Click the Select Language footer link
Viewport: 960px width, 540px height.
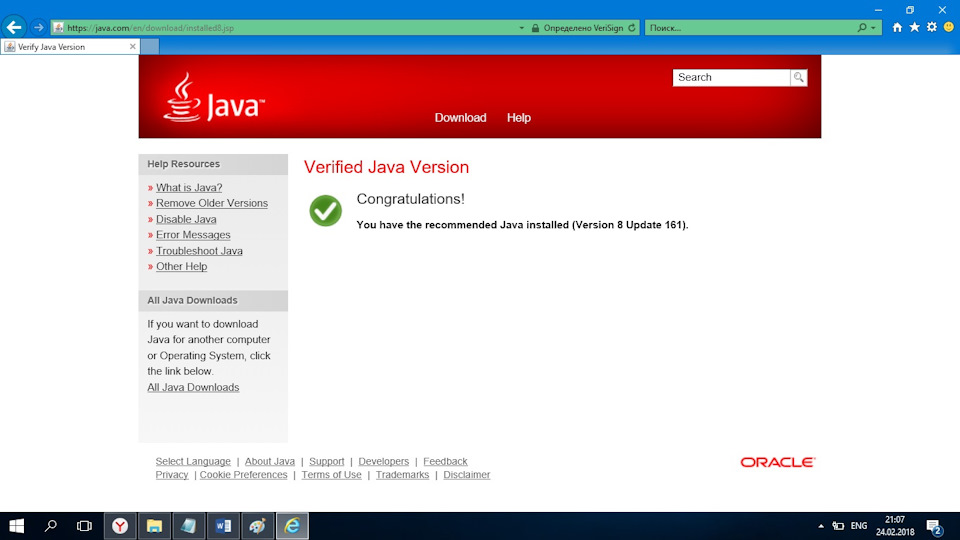point(193,462)
